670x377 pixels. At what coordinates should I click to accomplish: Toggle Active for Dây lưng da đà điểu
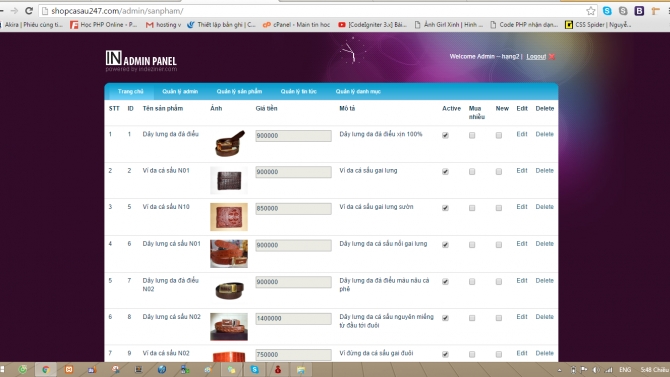445,135
